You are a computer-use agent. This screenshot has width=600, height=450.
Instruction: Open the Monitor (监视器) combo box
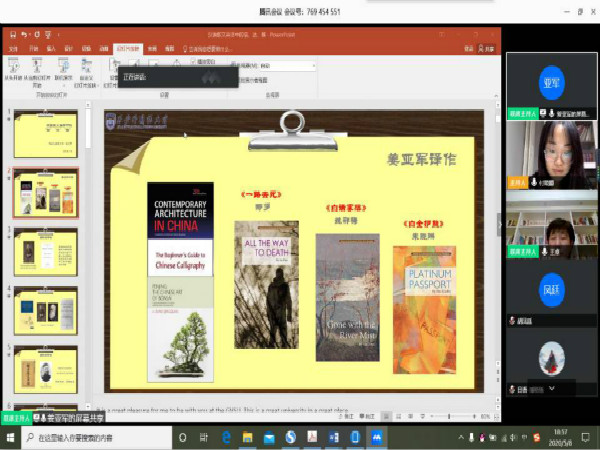pyautogui.click(x=288, y=66)
